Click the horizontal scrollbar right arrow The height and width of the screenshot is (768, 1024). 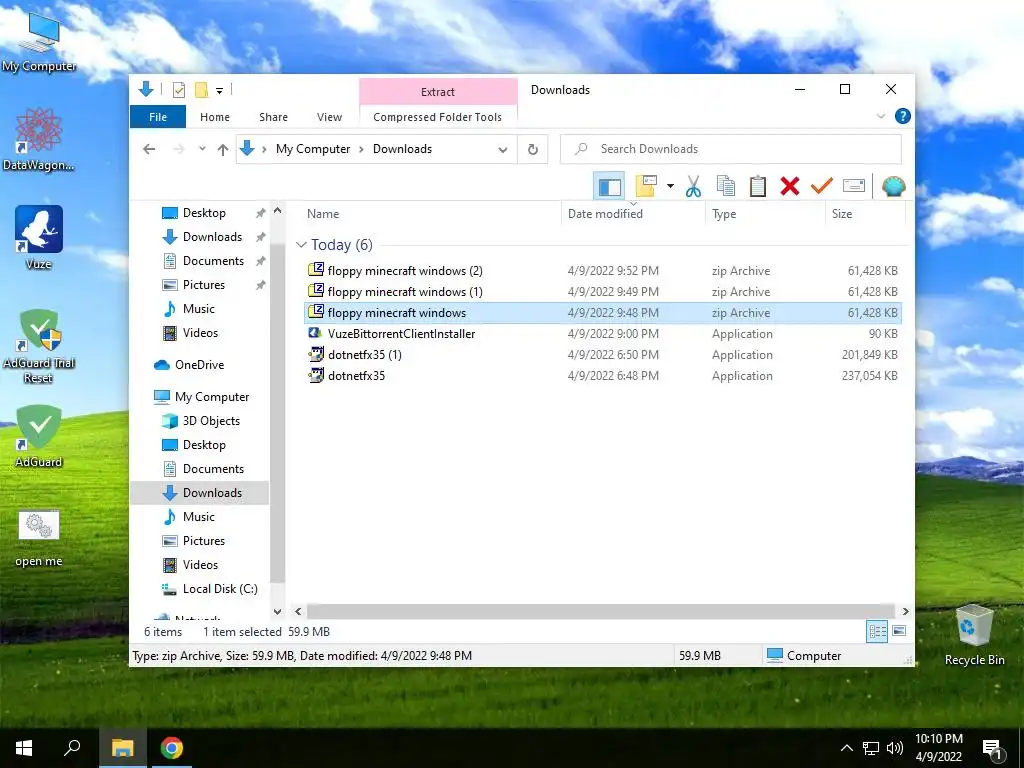(905, 611)
